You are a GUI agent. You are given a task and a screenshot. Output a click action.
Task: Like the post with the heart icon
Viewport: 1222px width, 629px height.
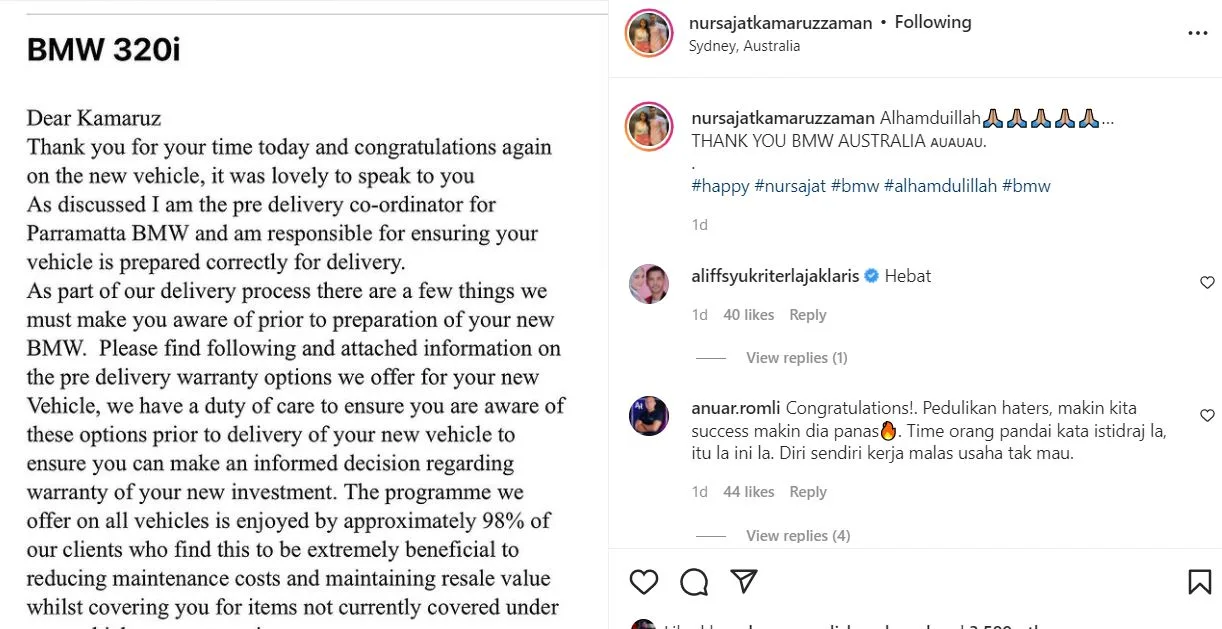coord(644,582)
